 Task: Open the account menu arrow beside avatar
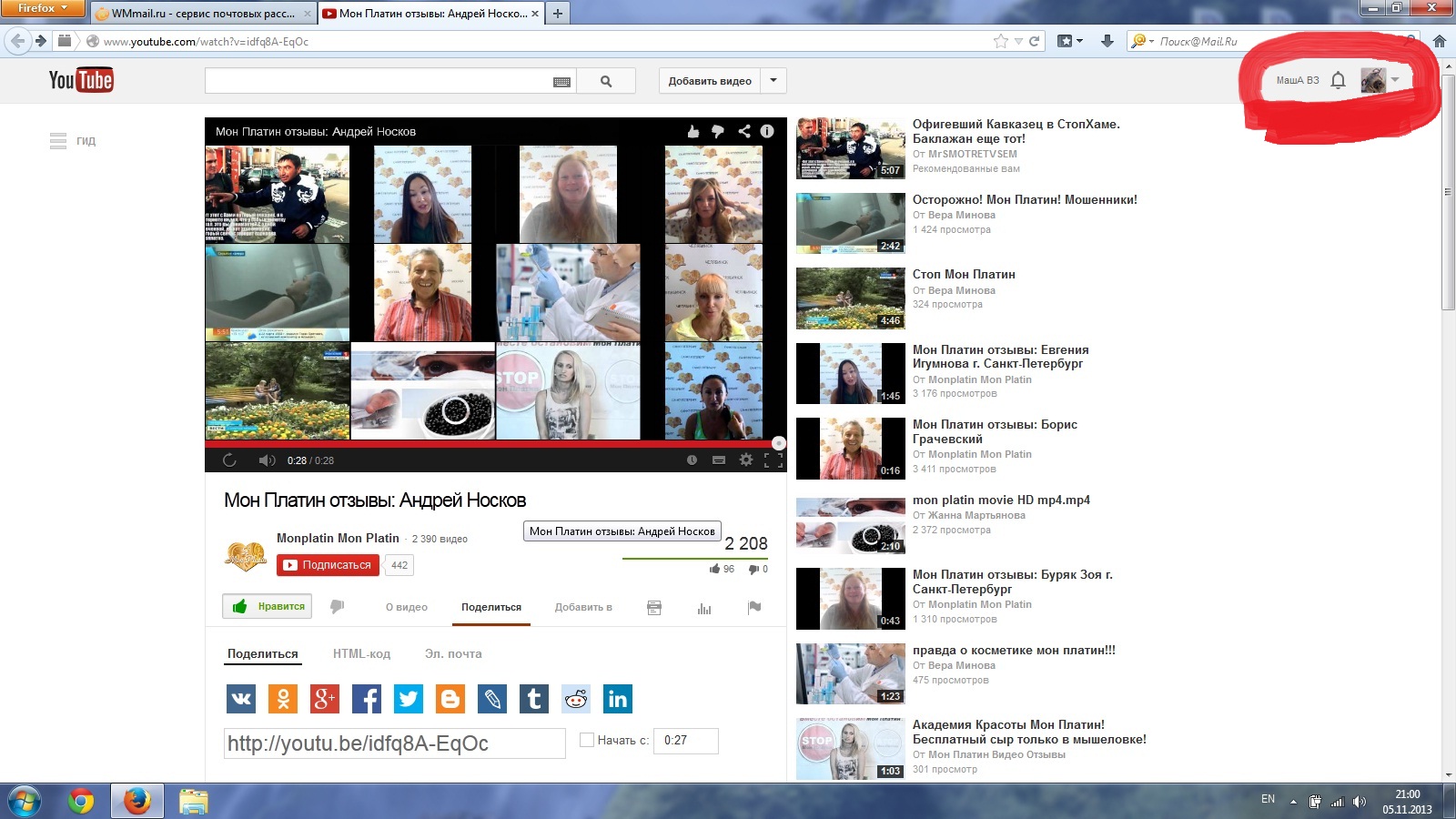(1395, 80)
